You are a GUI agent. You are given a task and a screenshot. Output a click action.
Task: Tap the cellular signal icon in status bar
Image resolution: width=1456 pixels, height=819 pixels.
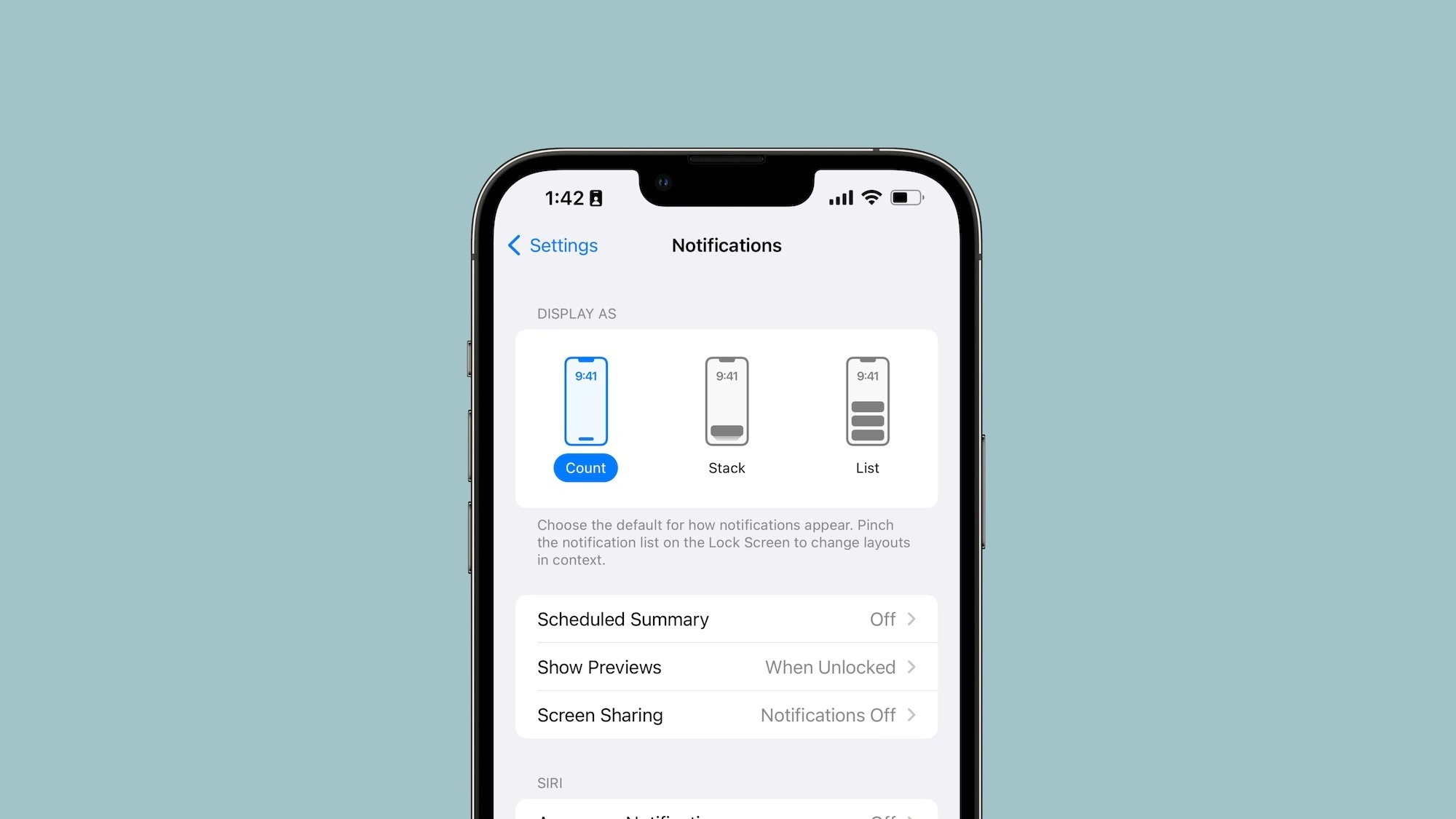pos(839,197)
